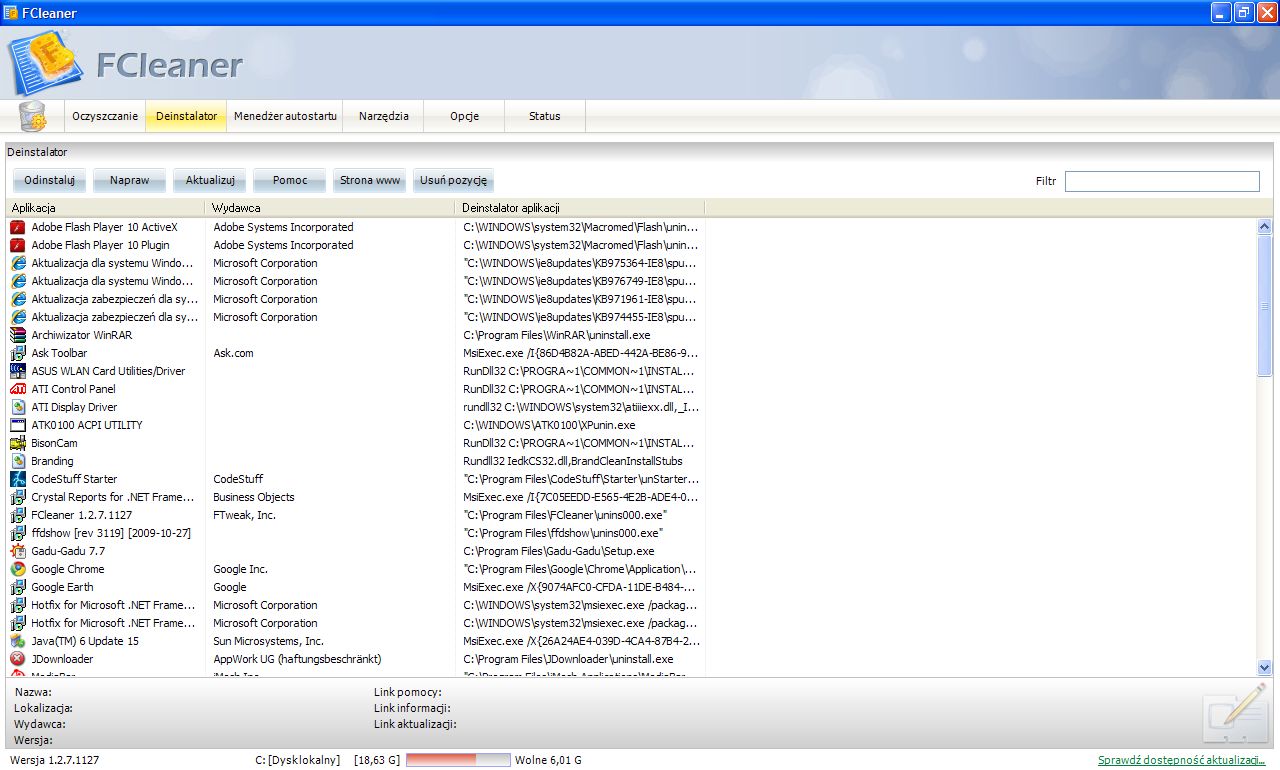
Task: Click Sun Microsystems, Inc. publisher cell
Action: click(268, 641)
